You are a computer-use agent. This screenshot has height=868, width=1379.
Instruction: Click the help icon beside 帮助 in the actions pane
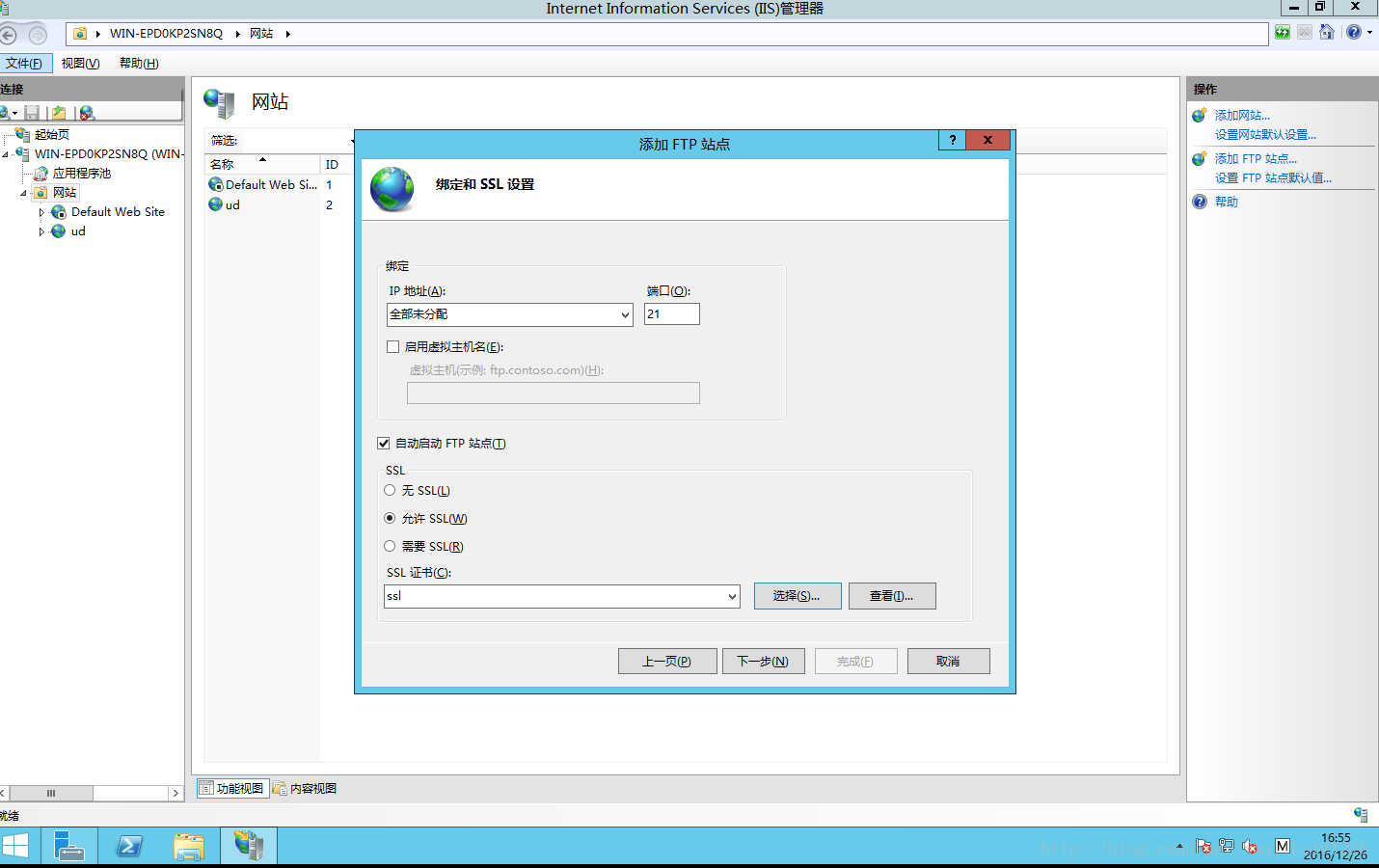(x=1200, y=202)
